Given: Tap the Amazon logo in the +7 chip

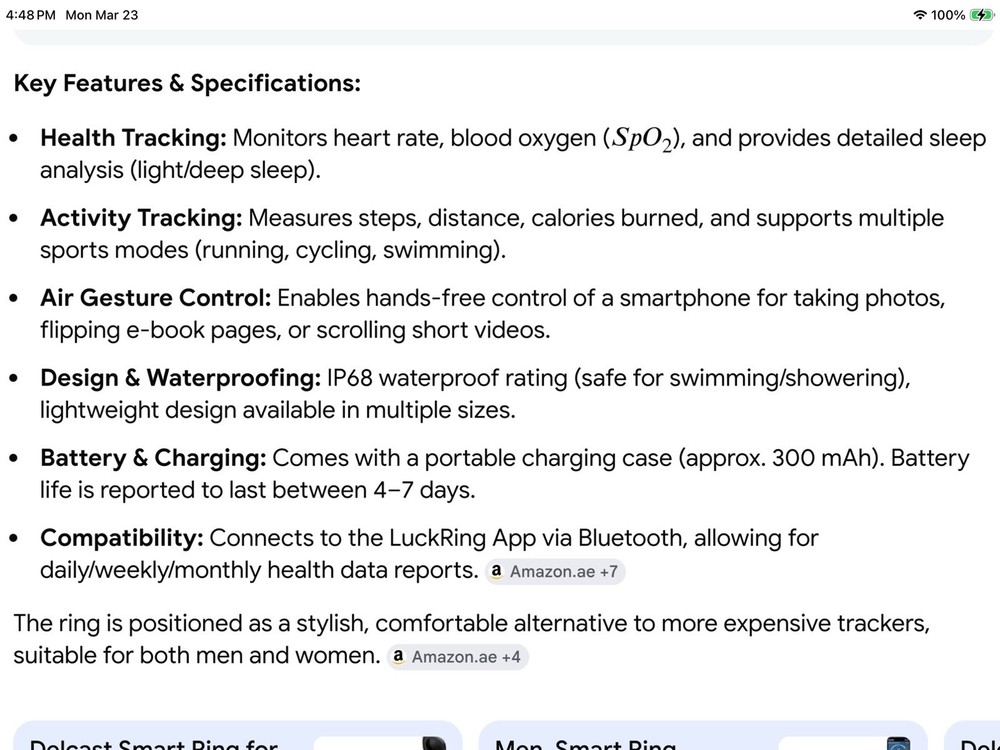Looking at the screenshot, I should tap(496, 572).
